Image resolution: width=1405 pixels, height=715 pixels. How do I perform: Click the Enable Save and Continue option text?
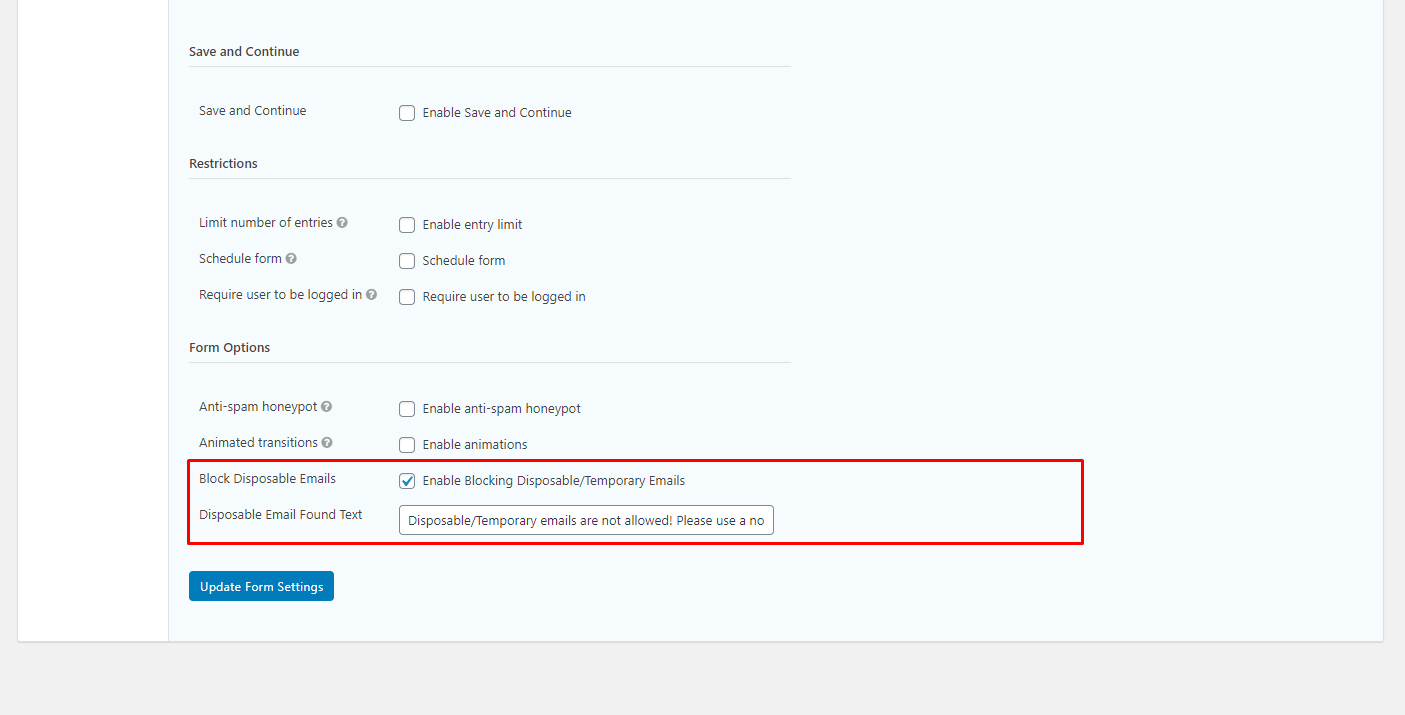tap(497, 113)
